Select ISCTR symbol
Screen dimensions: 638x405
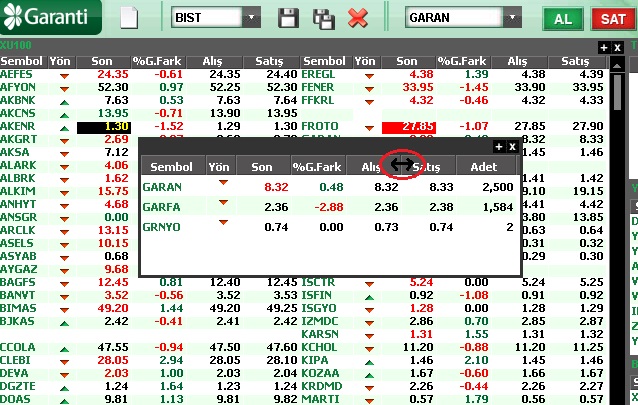click(x=318, y=282)
